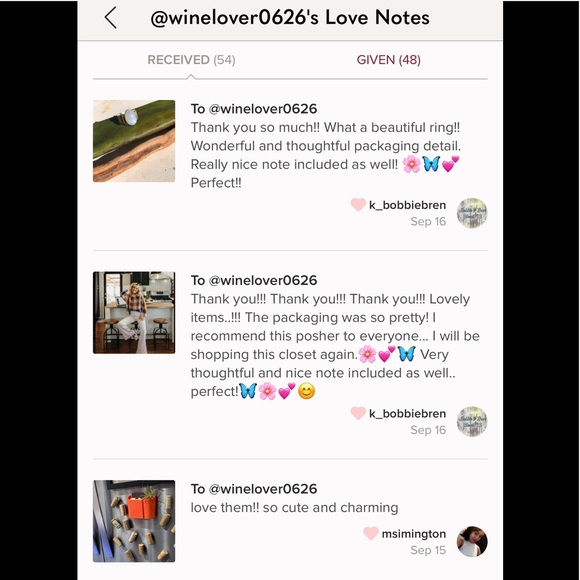Switch to the RECEIVED (54) tab
Image resolution: width=580 pixels, height=580 pixels.
[x=191, y=60]
